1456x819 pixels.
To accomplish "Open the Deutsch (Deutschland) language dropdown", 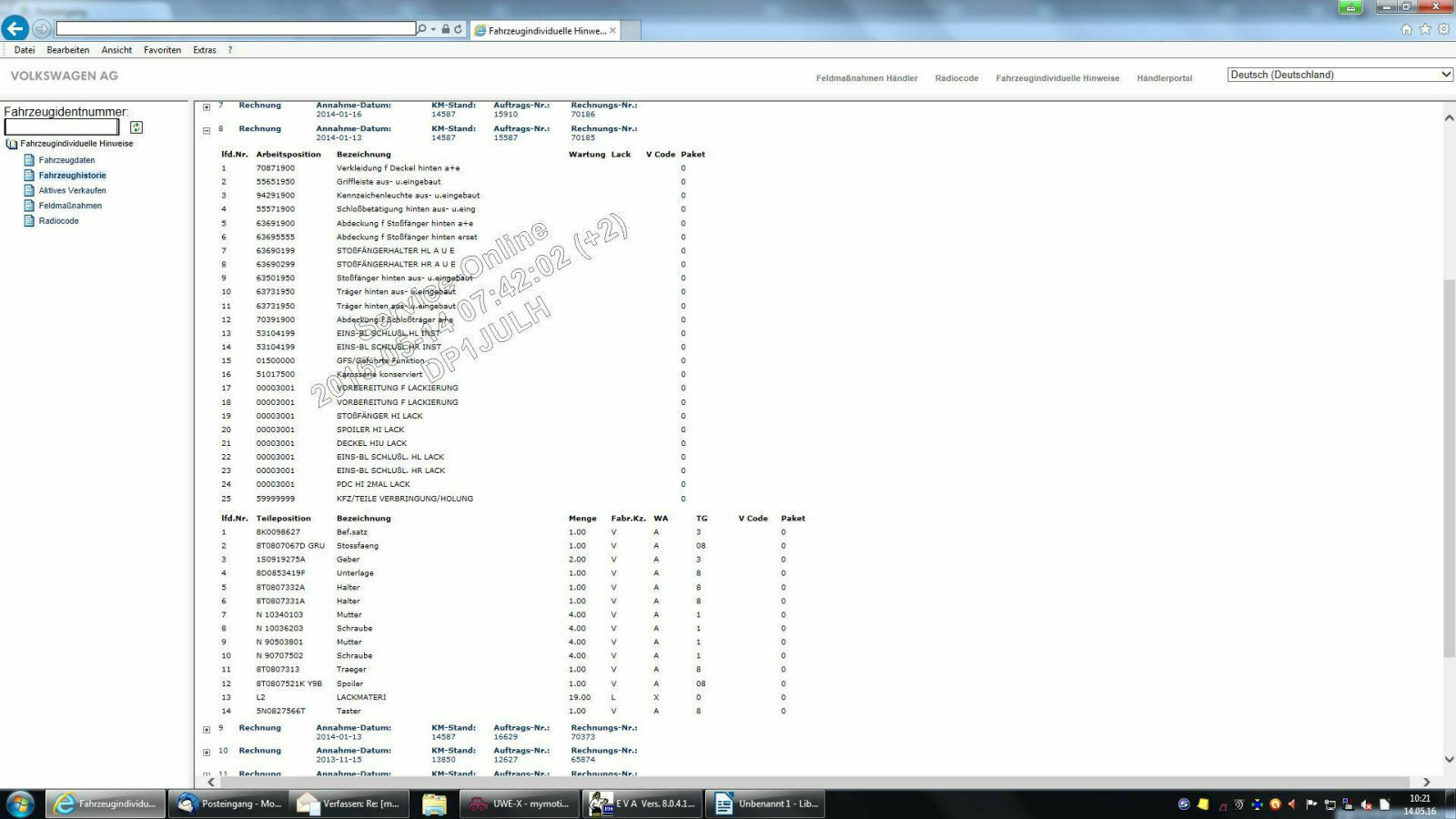I will click(1340, 75).
